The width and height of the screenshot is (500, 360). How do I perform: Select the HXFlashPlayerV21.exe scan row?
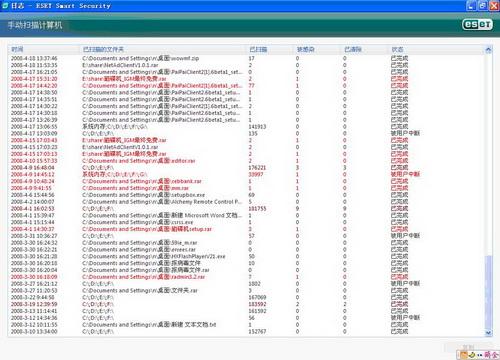(x=246, y=256)
